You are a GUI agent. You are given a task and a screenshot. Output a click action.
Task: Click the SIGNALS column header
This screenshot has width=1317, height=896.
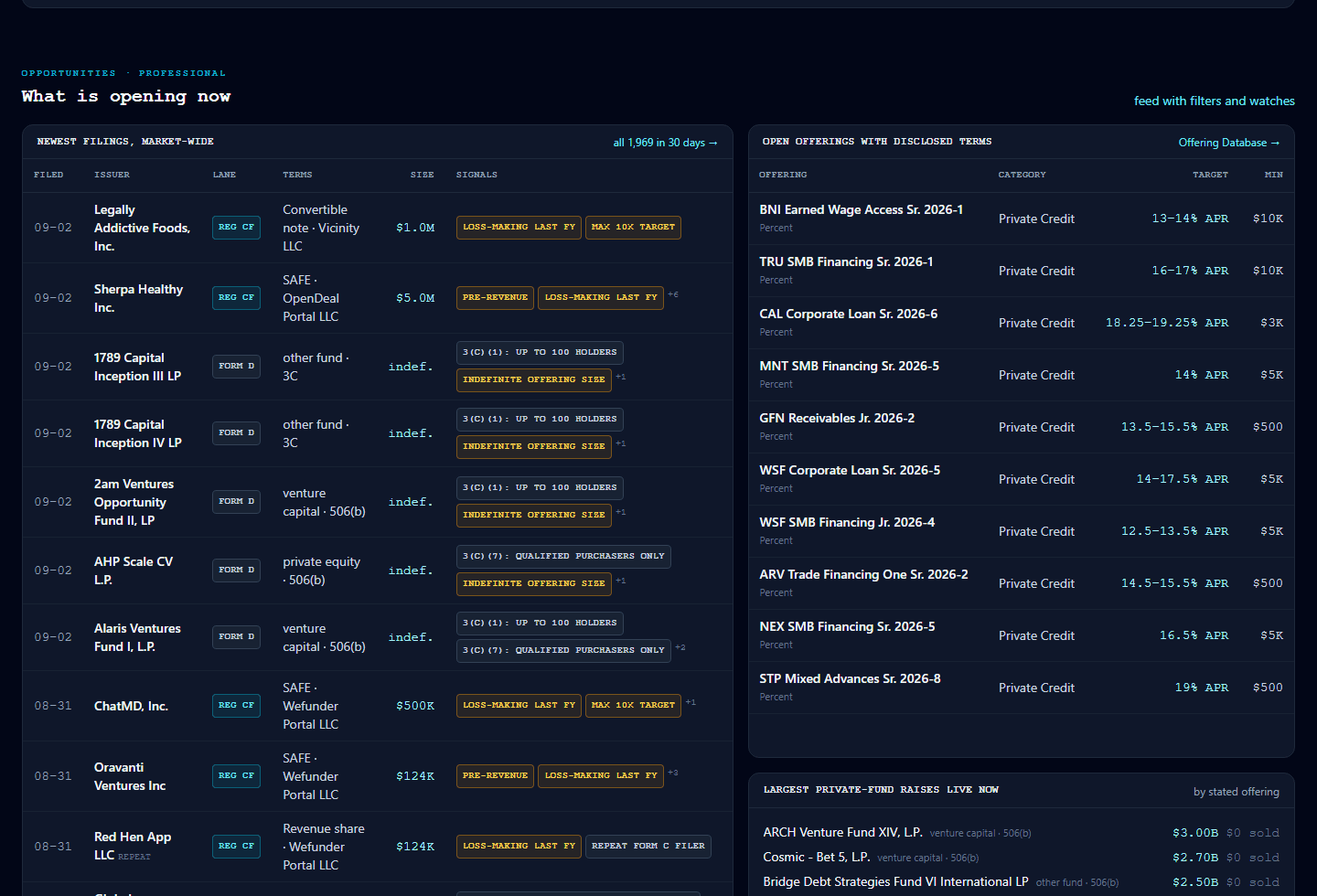(x=476, y=175)
